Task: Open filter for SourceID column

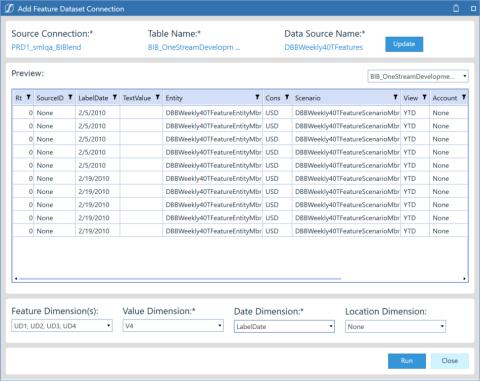Action: [70, 97]
